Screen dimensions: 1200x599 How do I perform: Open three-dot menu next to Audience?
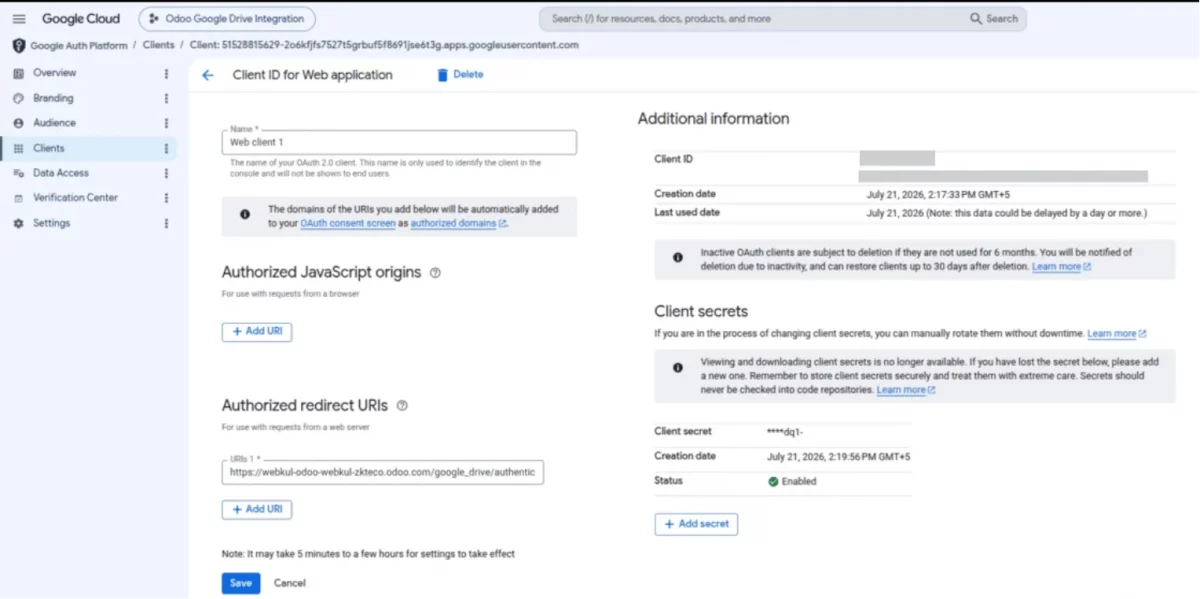(166, 123)
